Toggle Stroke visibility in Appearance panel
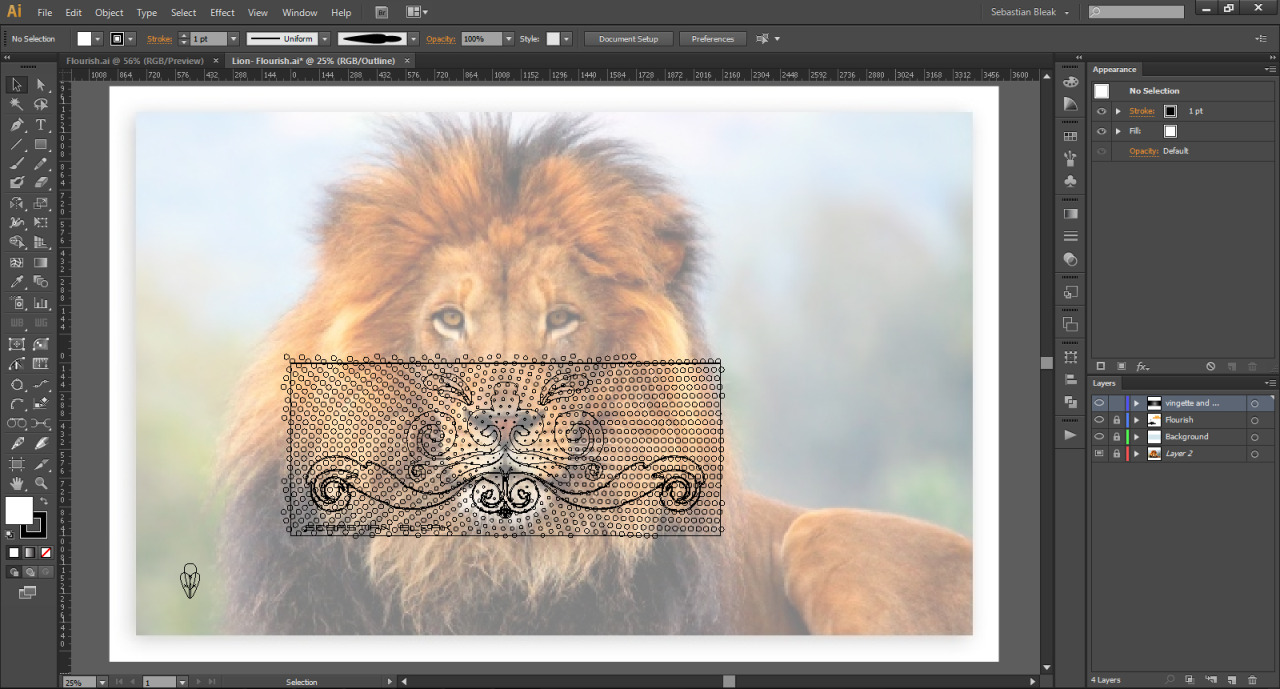The image size is (1280, 689). [x=1101, y=111]
